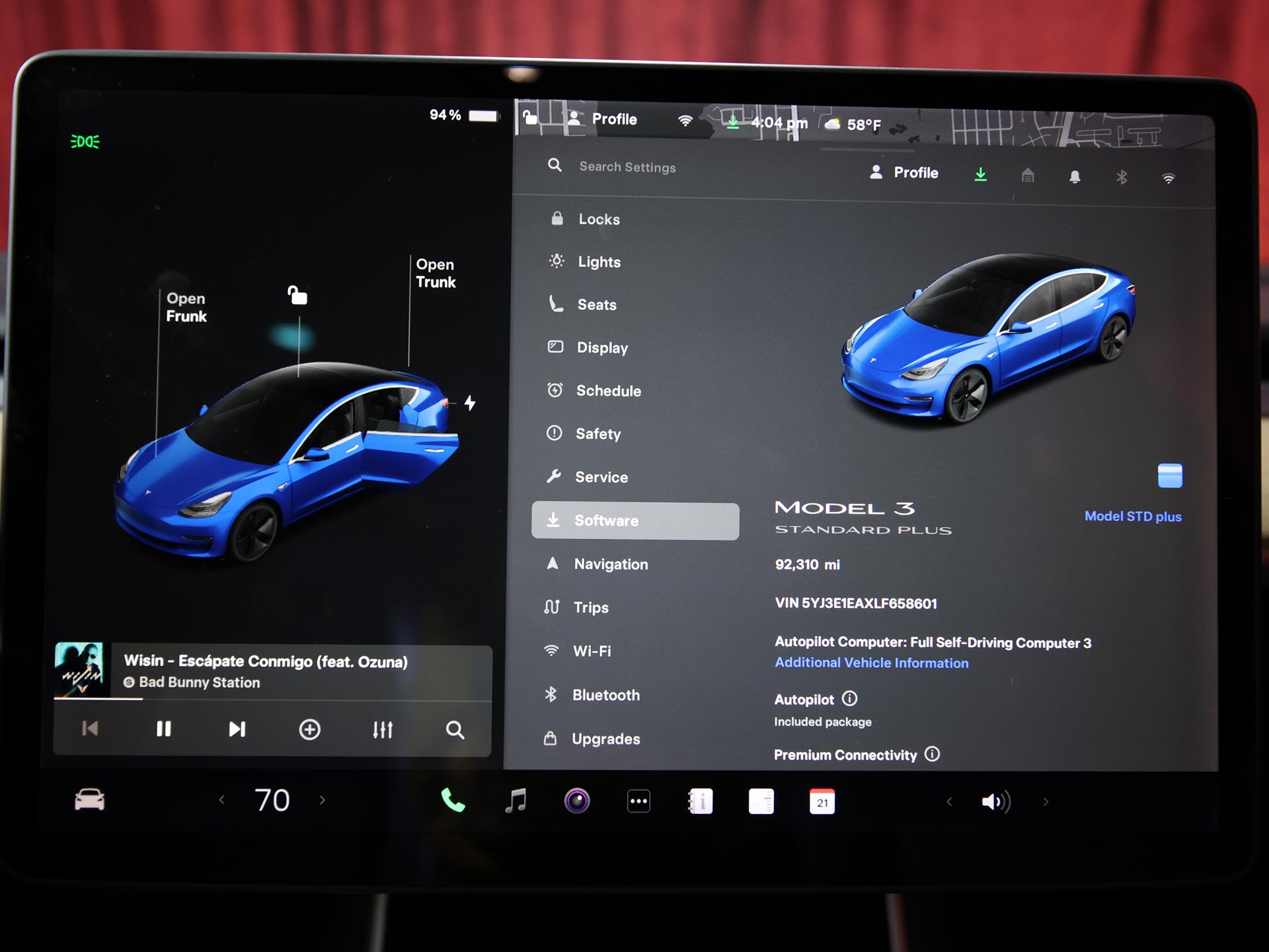
Task: Open the Music app
Action: (516, 801)
